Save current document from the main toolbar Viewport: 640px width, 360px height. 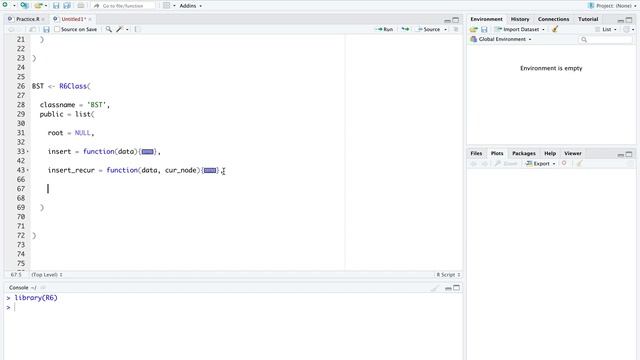coord(56,6)
